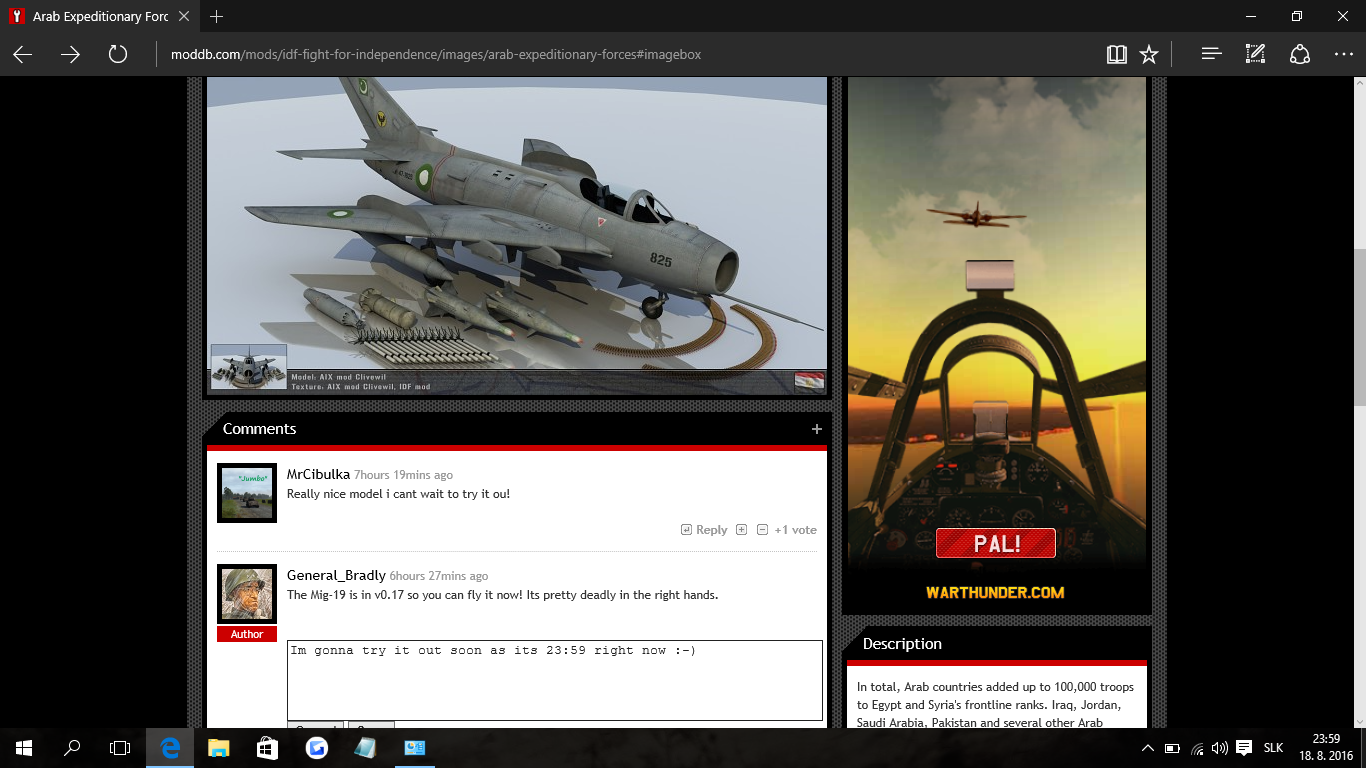Add page to favorites with star icon

pos(1149,55)
